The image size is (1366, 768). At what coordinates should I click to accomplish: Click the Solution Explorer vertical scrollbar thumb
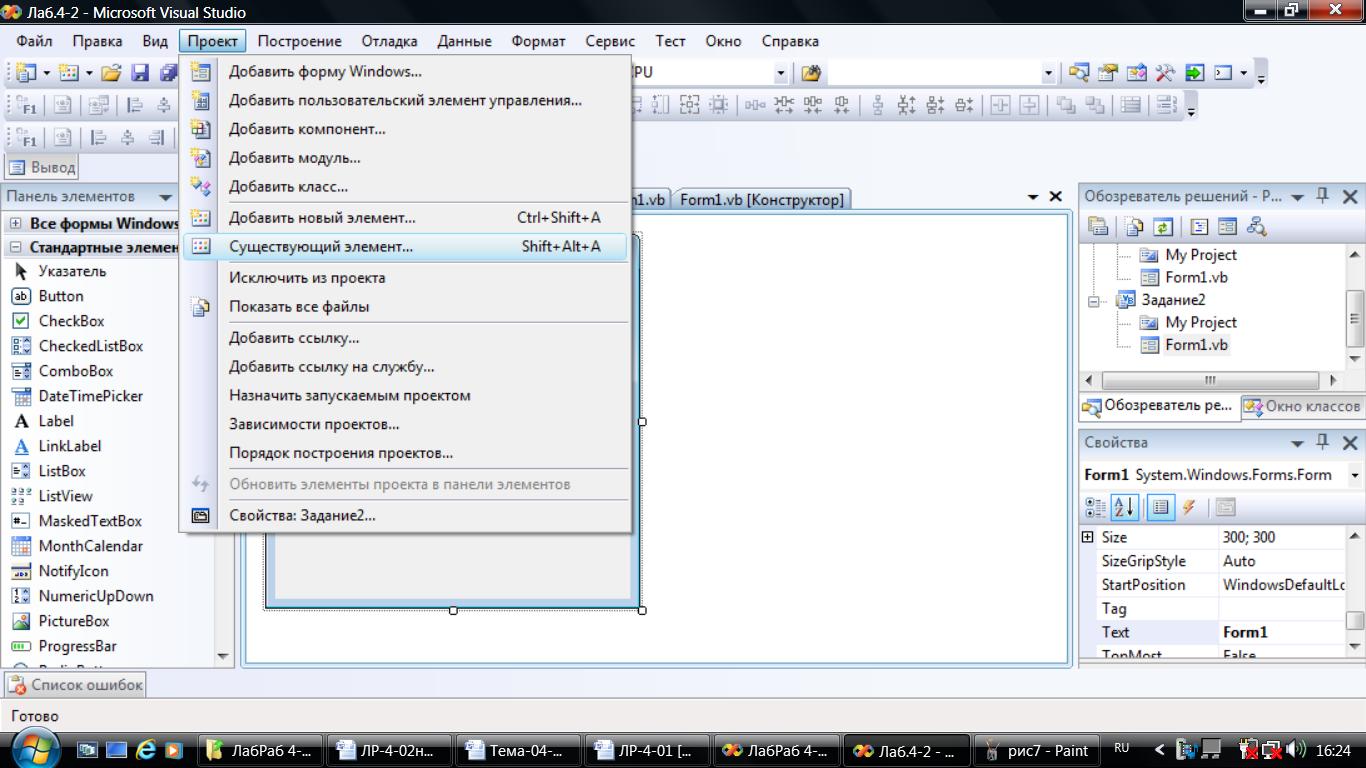point(1355,320)
